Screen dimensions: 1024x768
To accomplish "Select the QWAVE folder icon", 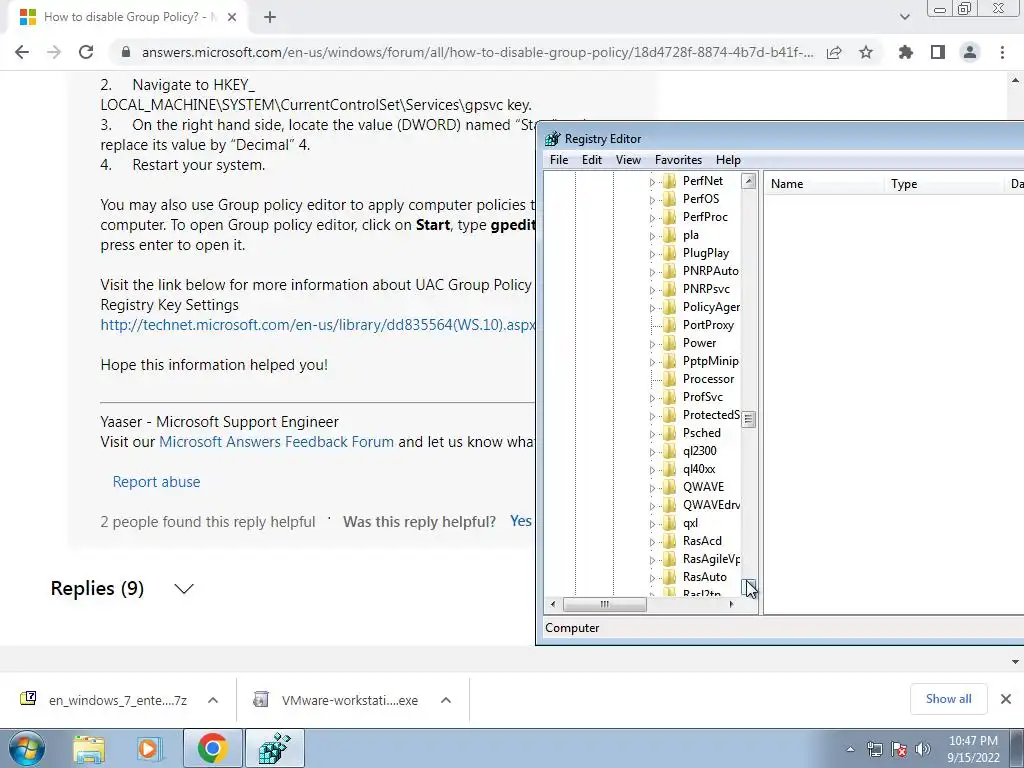I will tap(669, 487).
